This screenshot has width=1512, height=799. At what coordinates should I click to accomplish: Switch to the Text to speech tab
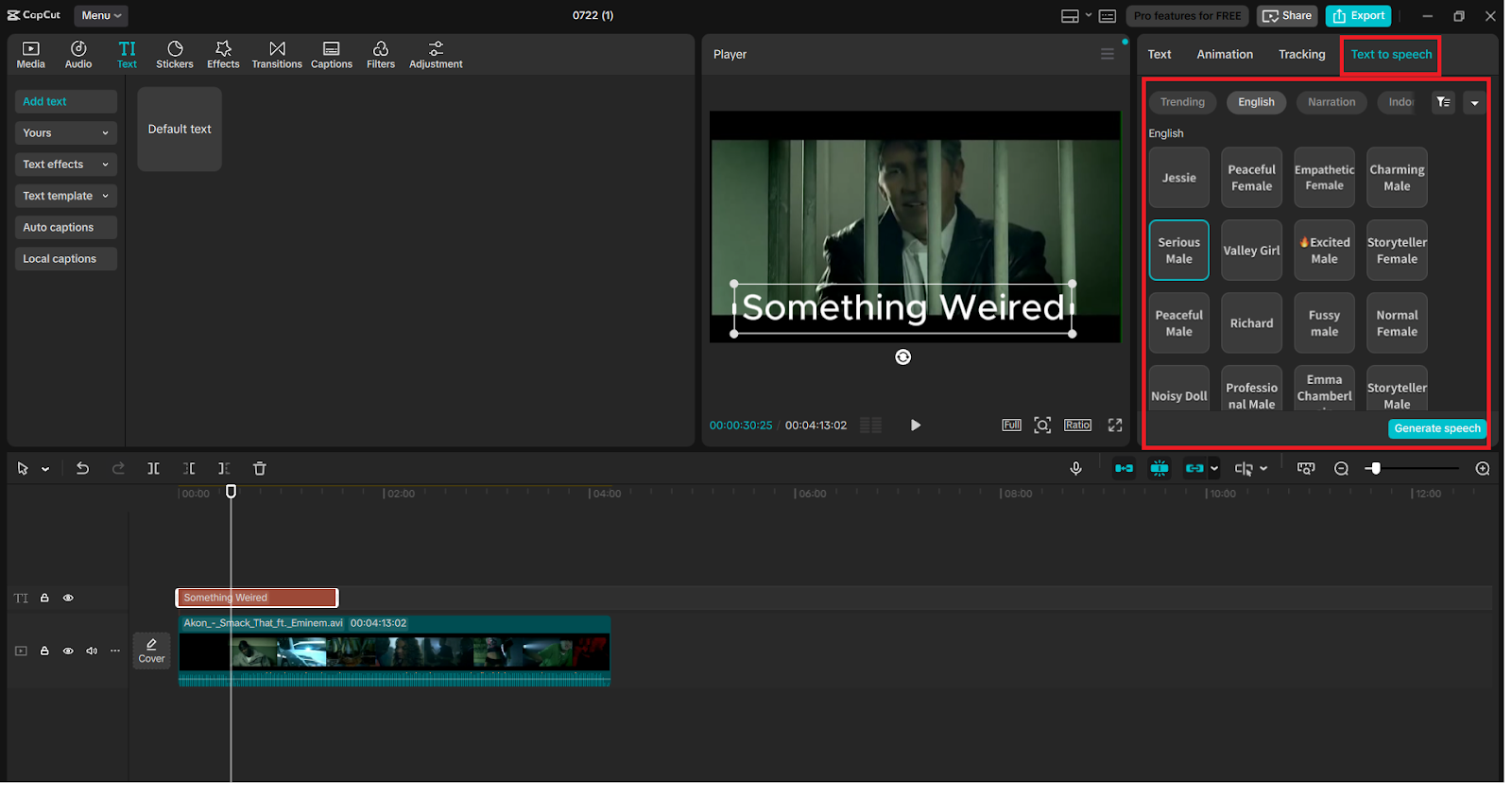pyautogui.click(x=1391, y=54)
